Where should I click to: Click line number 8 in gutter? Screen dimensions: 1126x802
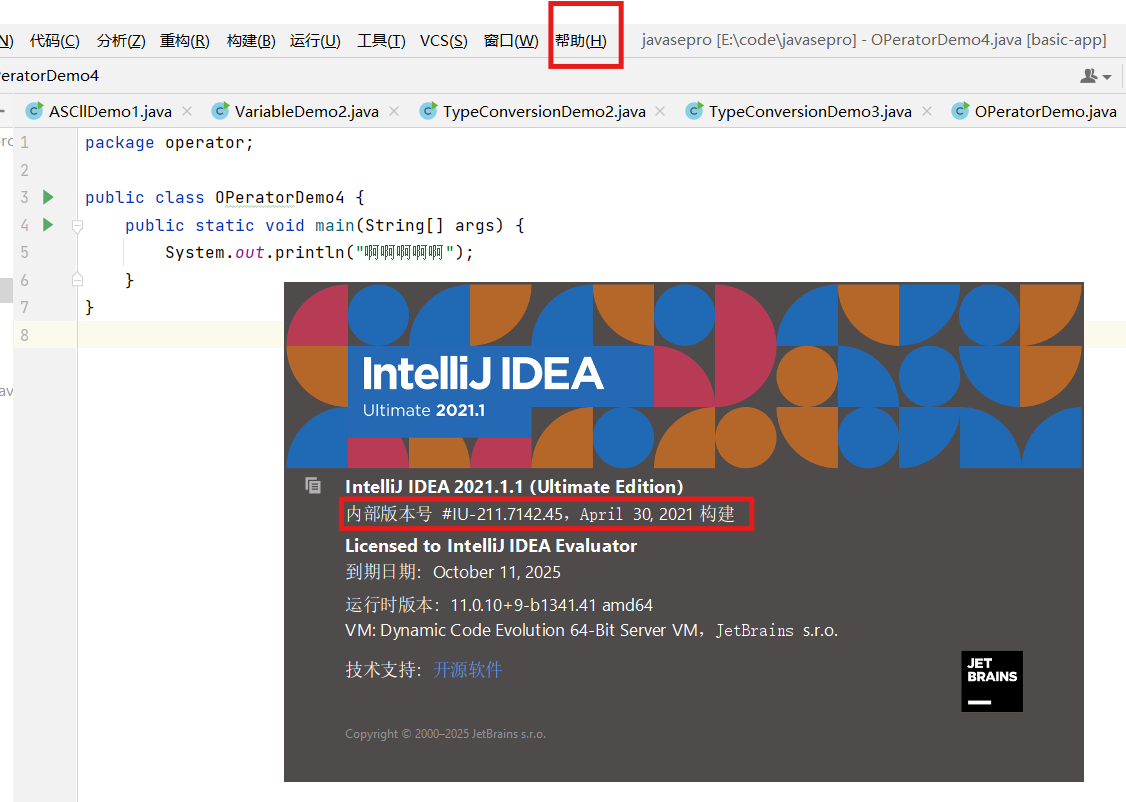click(x=24, y=335)
